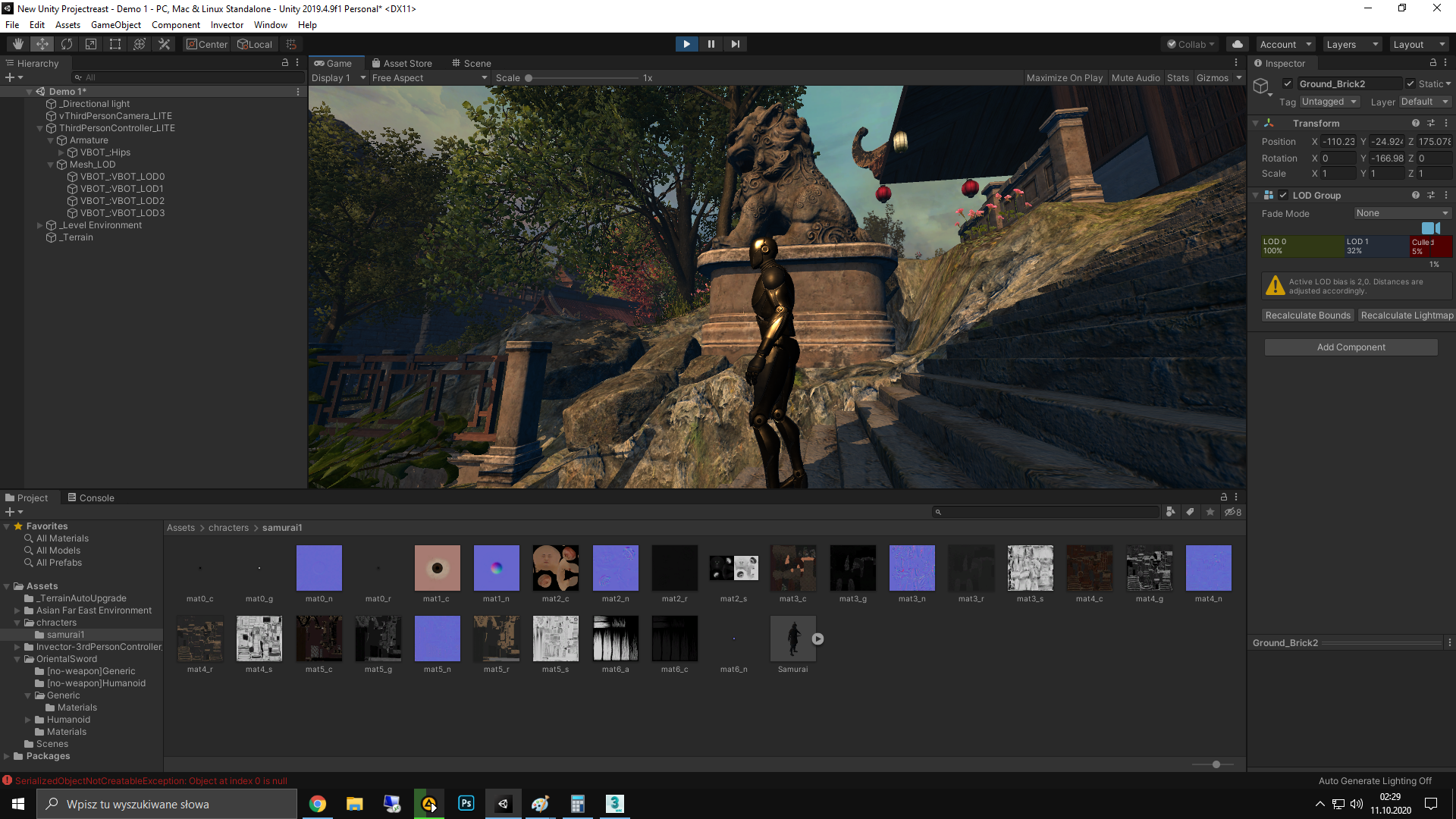Image resolution: width=1456 pixels, height=819 pixels.
Task: Click Search by Type icon in Project
Action: pyautogui.click(x=1171, y=512)
